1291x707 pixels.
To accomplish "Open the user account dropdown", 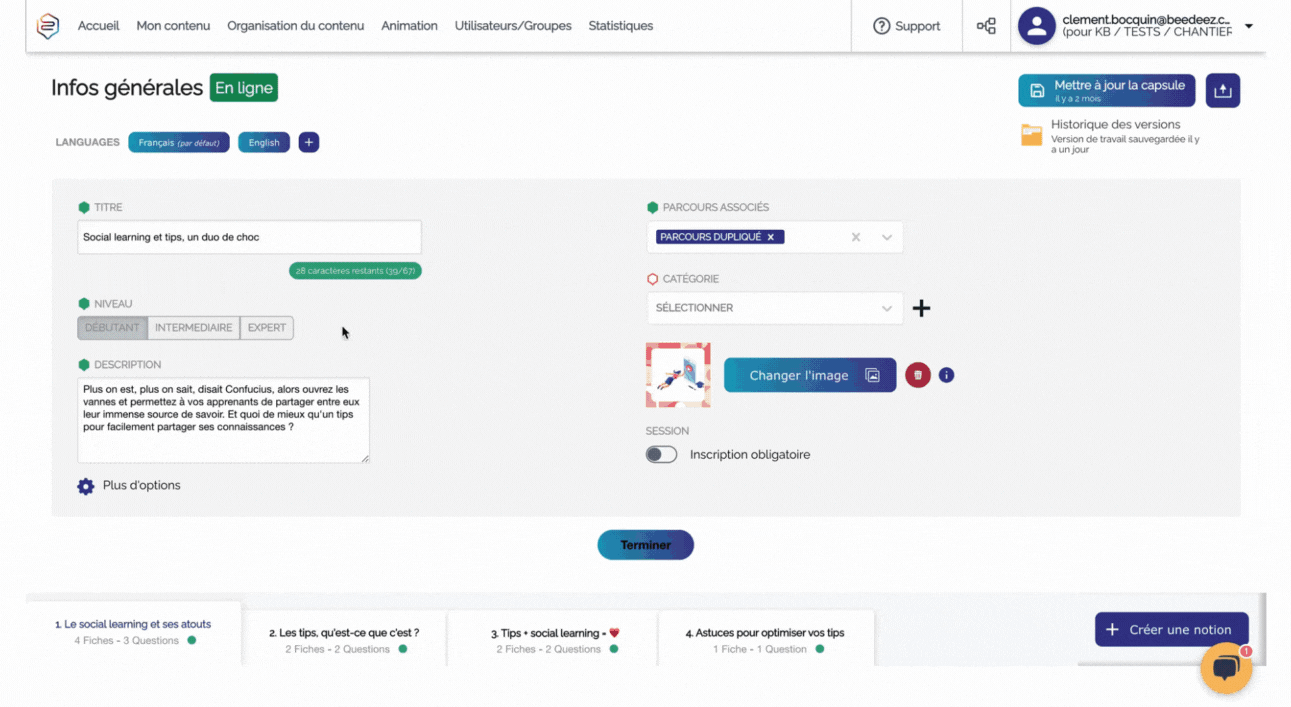I will [x=1248, y=26].
